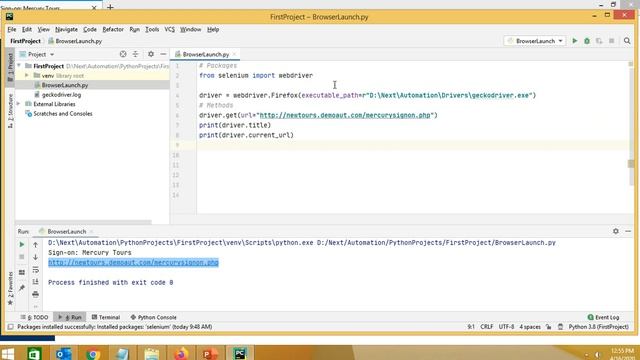The height and width of the screenshot is (360, 640).
Task: Select Scratches and Consoles item
Action: pyautogui.click(x=62, y=113)
